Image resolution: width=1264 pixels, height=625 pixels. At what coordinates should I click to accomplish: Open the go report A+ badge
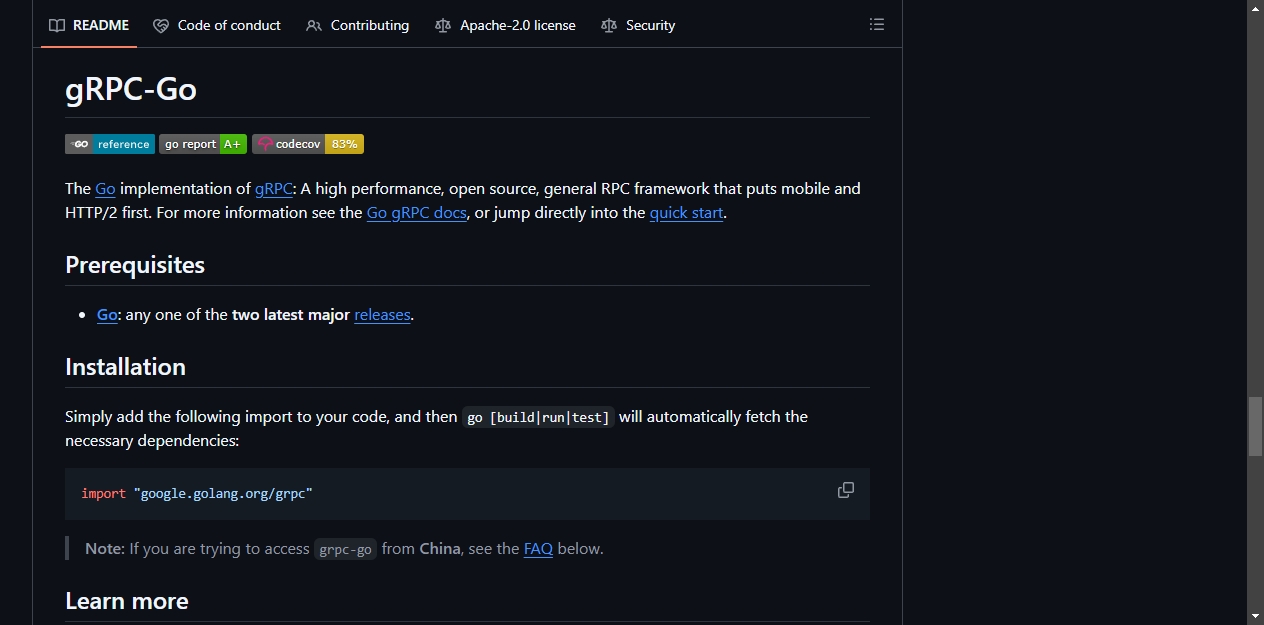point(203,144)
